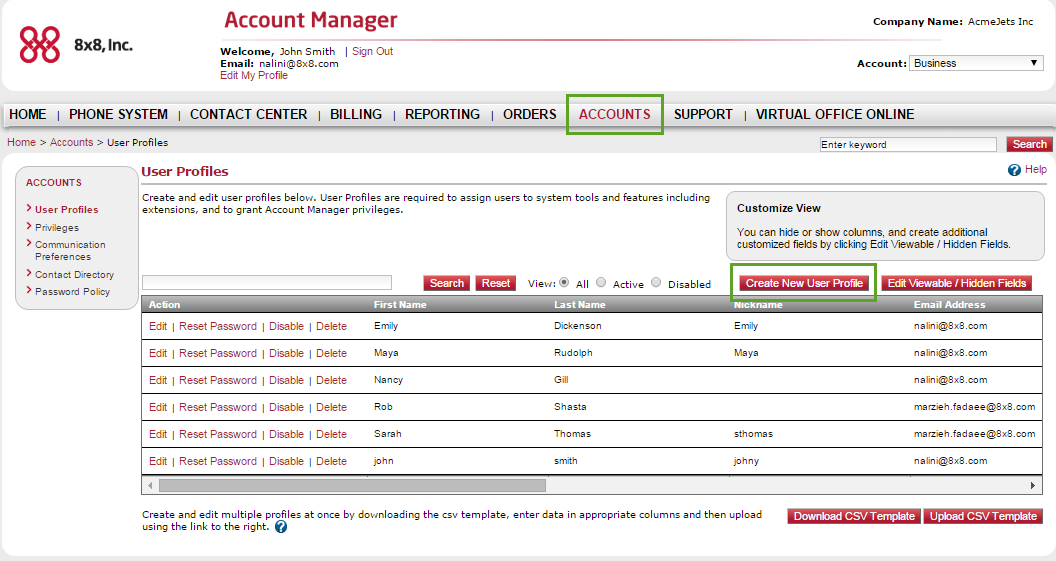Click Delete for john smith

pos(331,461)
